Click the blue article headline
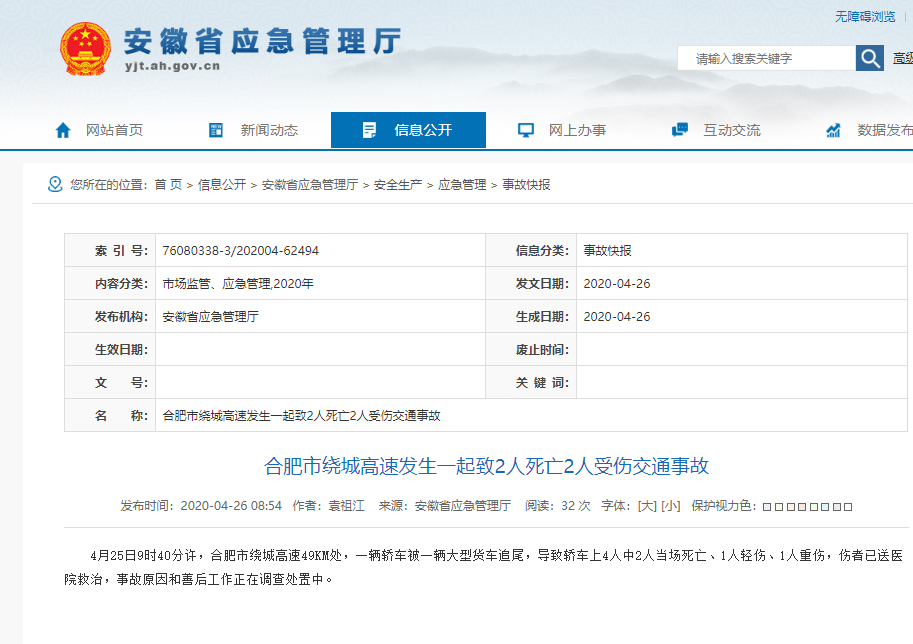Image resolution: width=913 pixels, height=644 pixels. pos(486,466)
